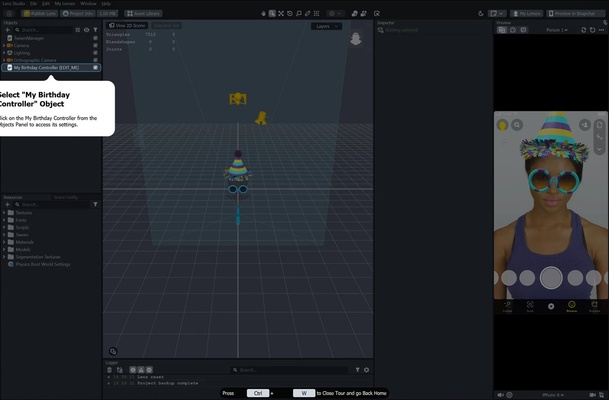Click the circular icon at scene bottom-left

tap(113, 351)
